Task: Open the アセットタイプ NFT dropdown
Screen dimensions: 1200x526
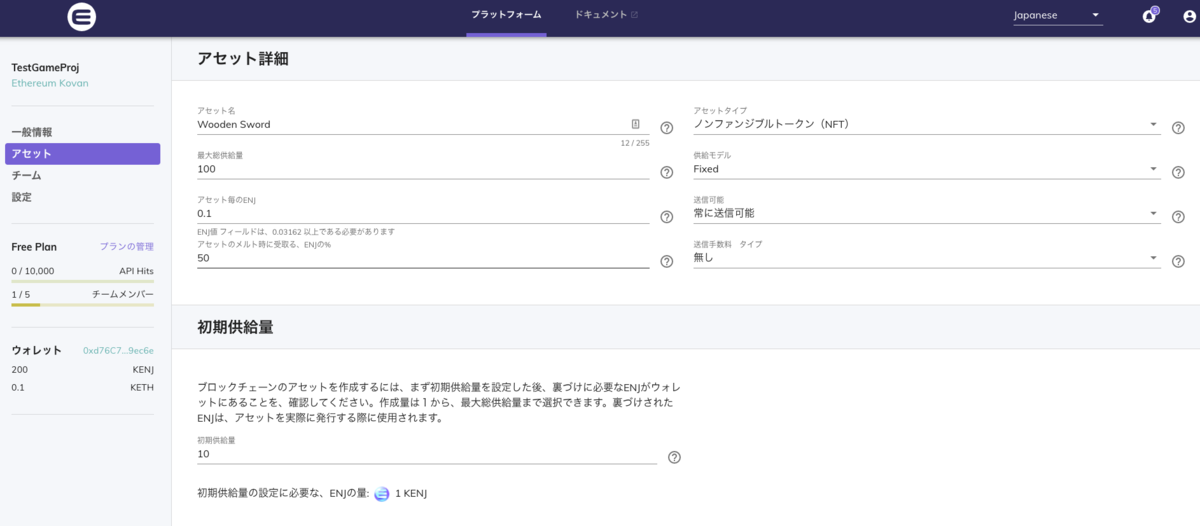Action: (927, 124)
